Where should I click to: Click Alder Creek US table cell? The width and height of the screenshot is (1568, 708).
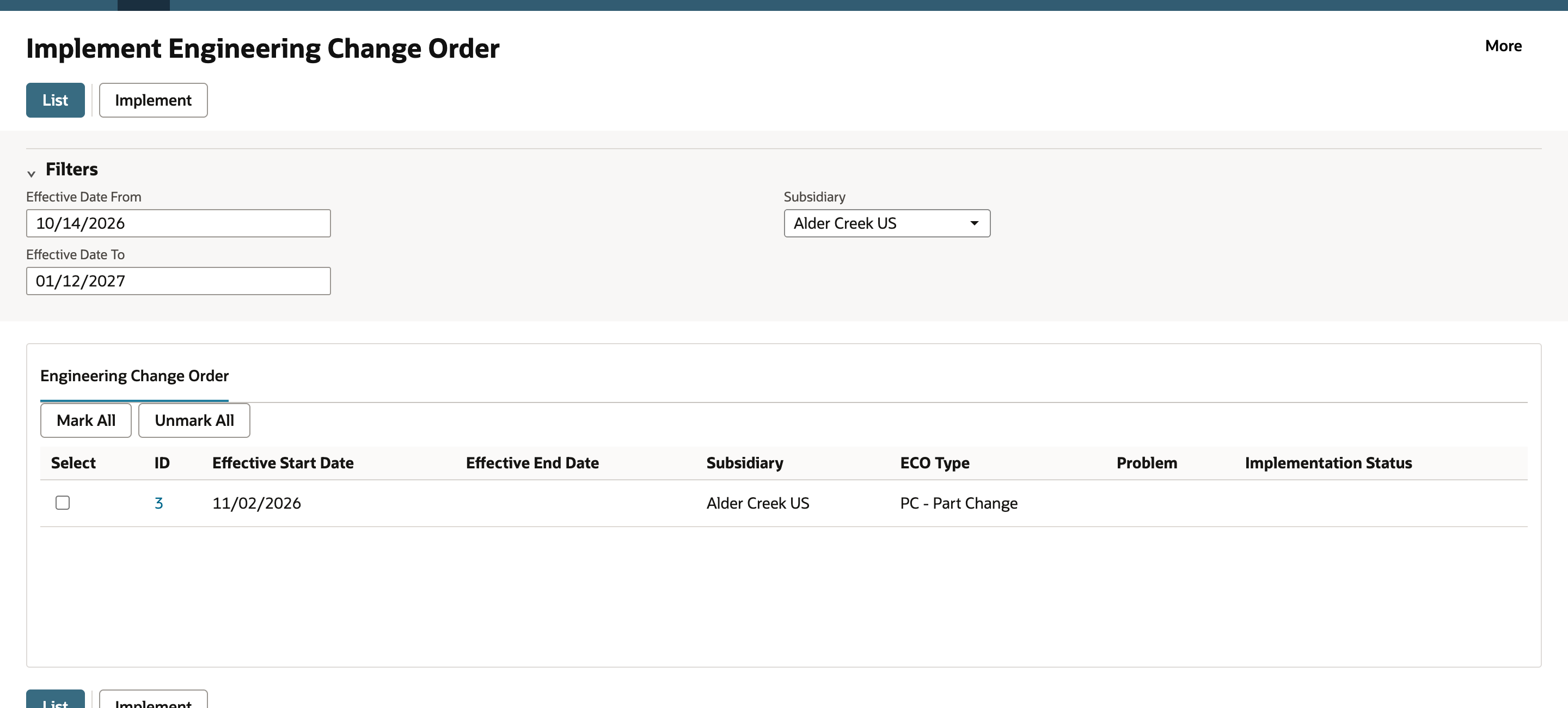[757, 503]
